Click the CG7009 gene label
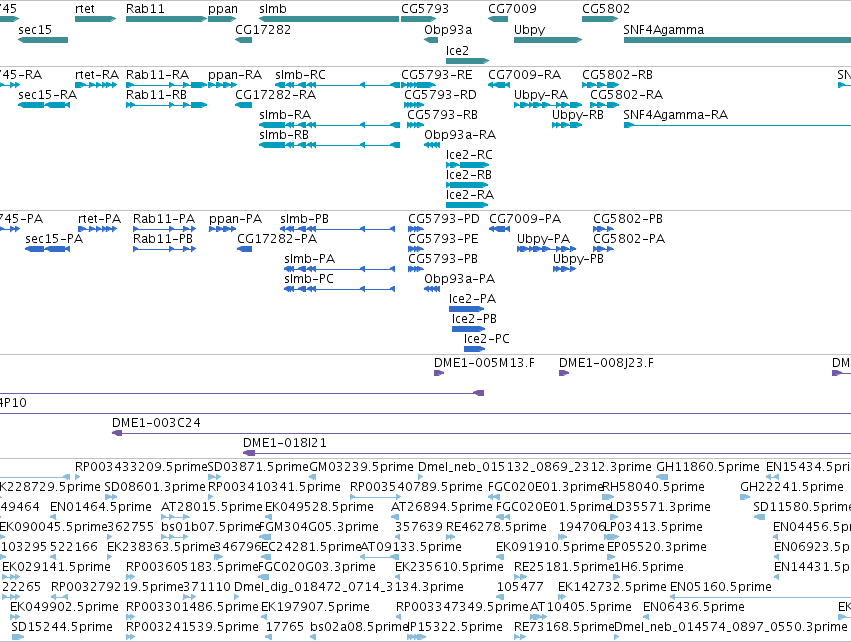 tap(512, 9)
